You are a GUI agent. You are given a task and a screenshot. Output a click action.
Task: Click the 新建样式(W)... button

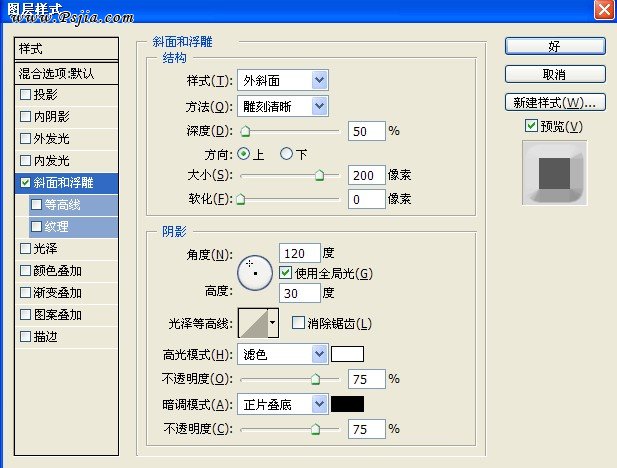[x=555, y=102]
